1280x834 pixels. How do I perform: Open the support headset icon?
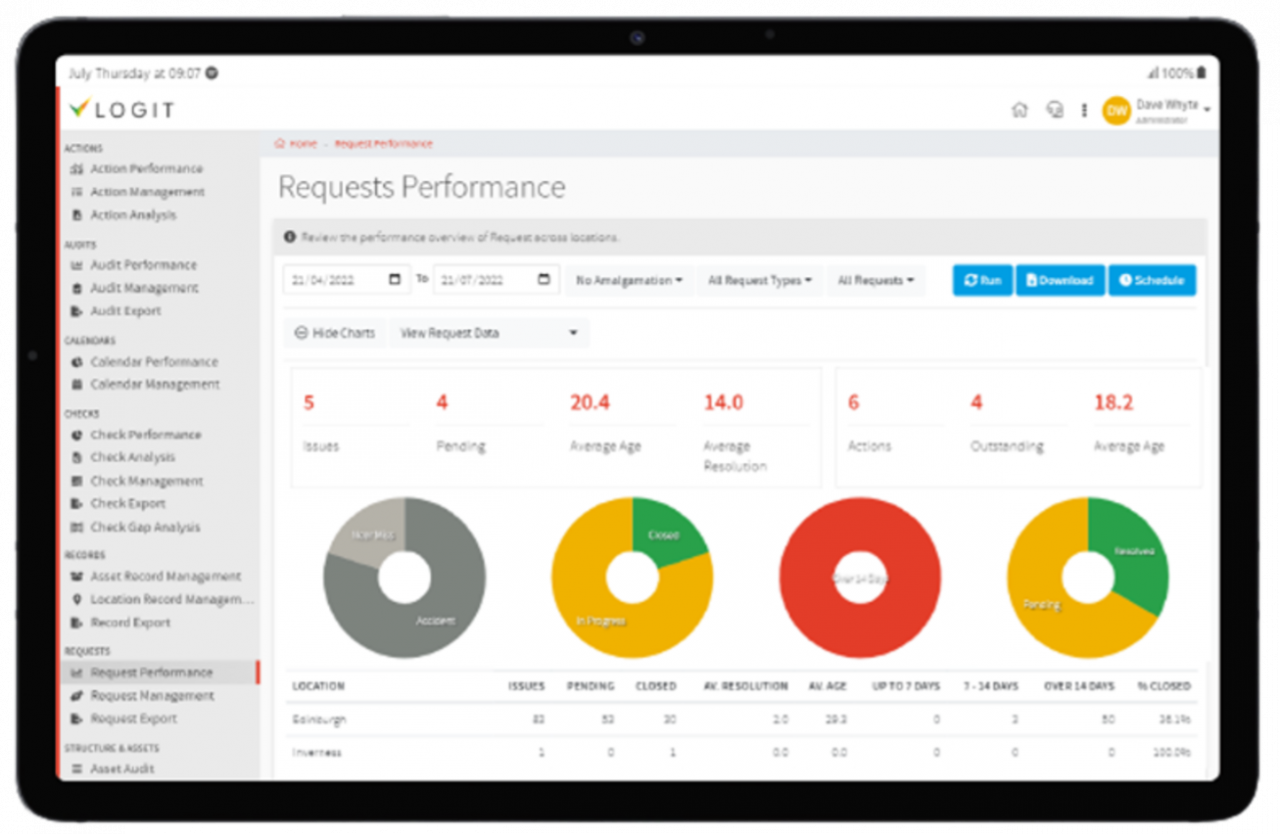[1054, 110]
